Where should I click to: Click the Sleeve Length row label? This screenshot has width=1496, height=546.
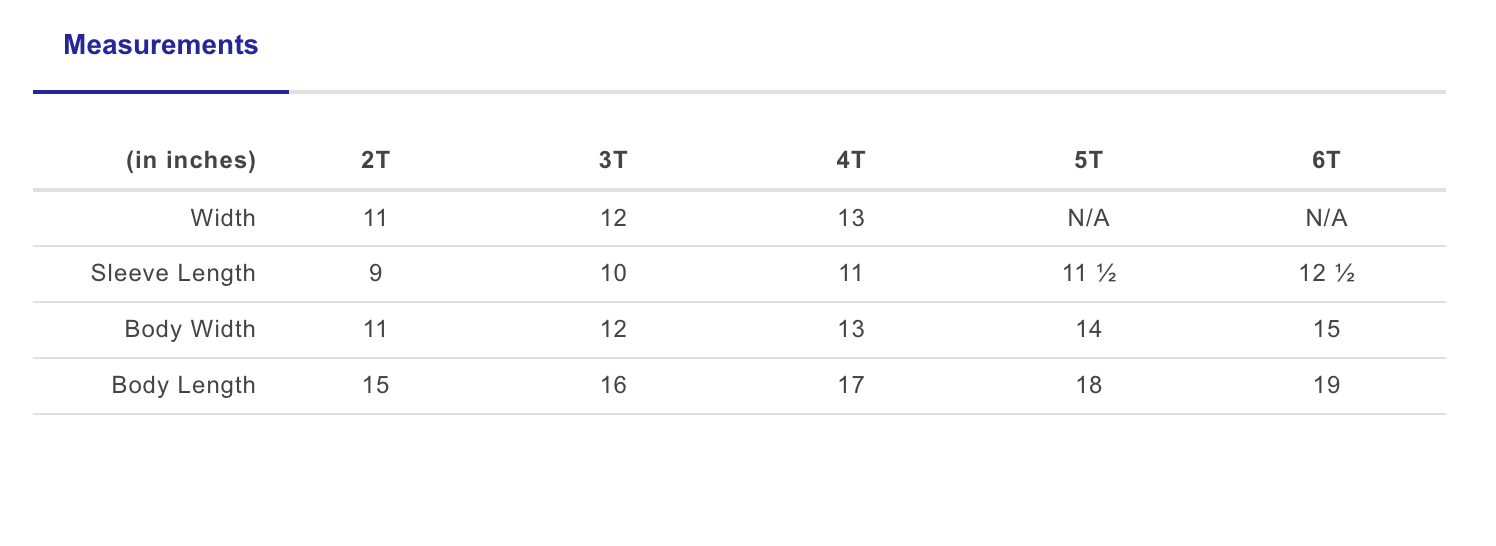(x=173, y=274)
